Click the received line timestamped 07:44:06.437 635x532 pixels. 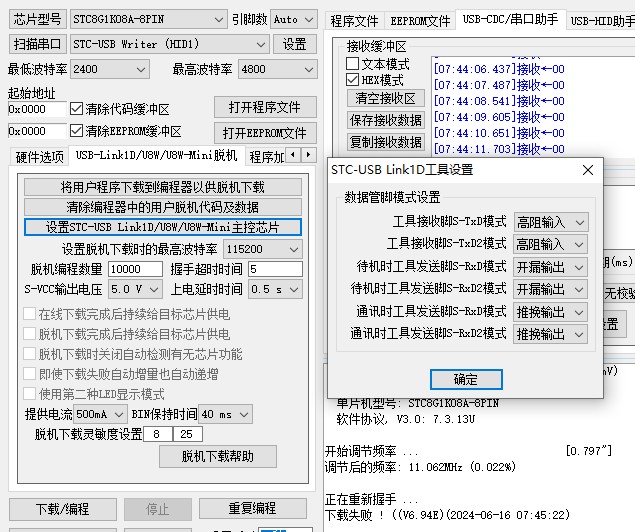tap(499, 69)
